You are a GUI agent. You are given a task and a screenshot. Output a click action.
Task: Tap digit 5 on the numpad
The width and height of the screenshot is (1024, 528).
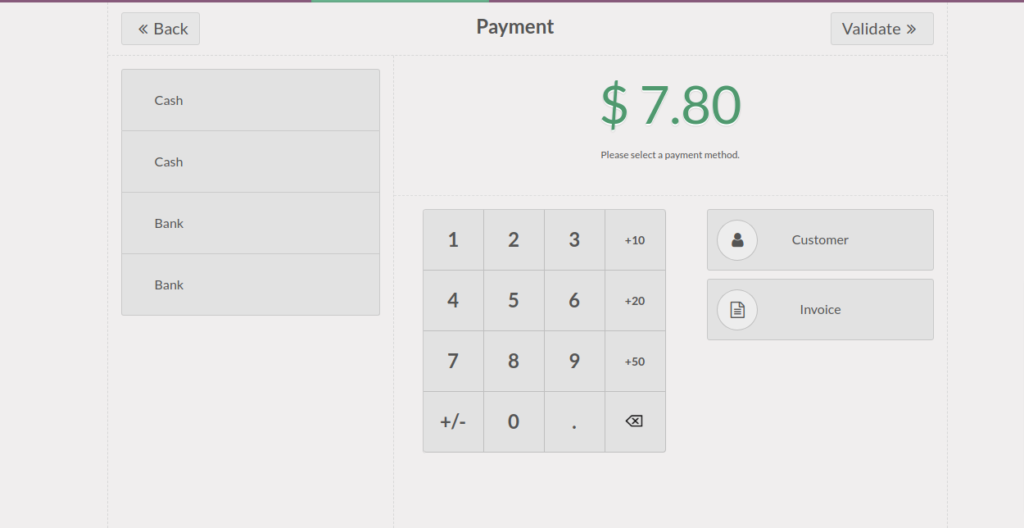(513, 301)
